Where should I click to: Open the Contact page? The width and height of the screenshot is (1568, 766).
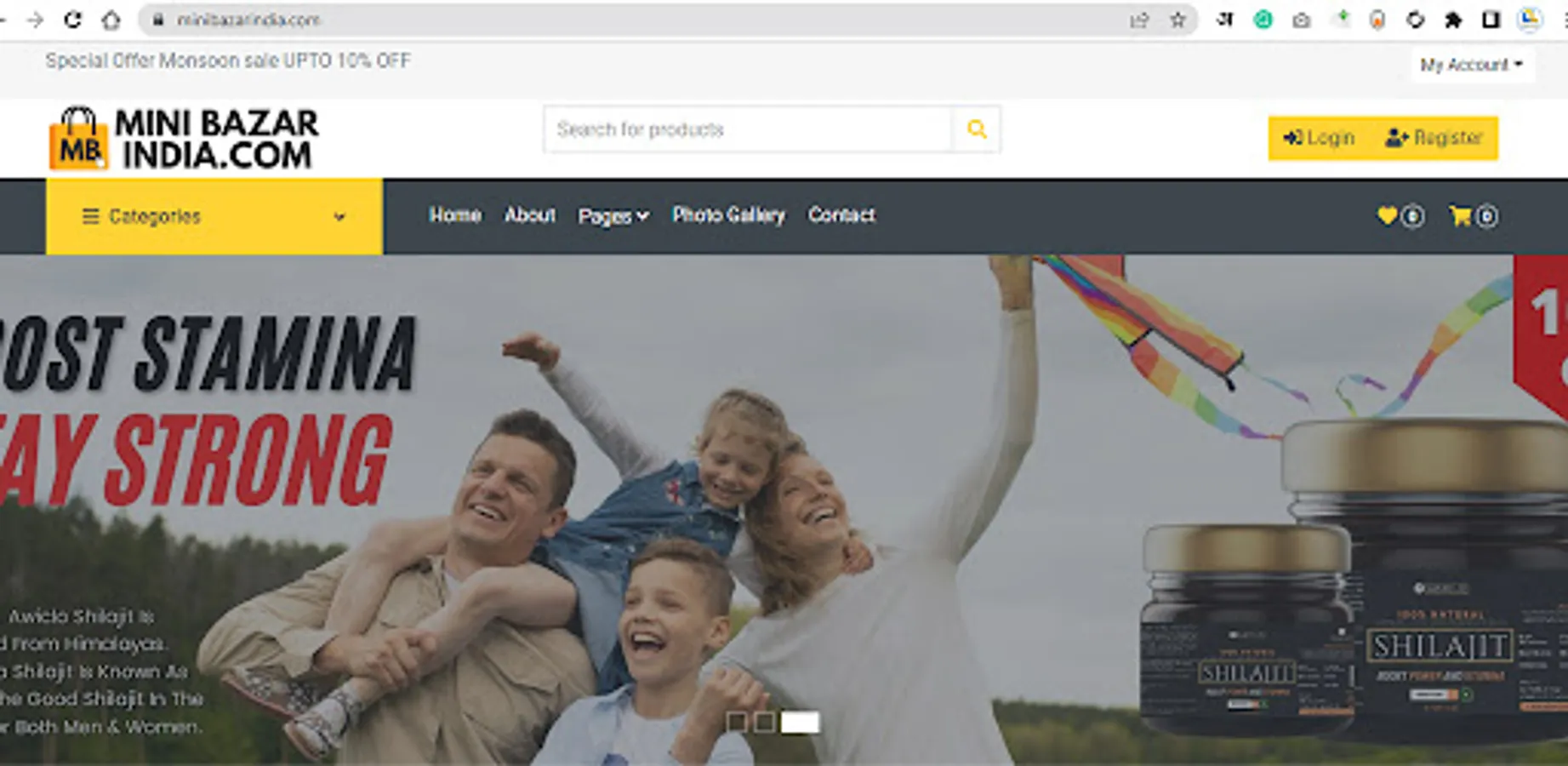(841, 215)
